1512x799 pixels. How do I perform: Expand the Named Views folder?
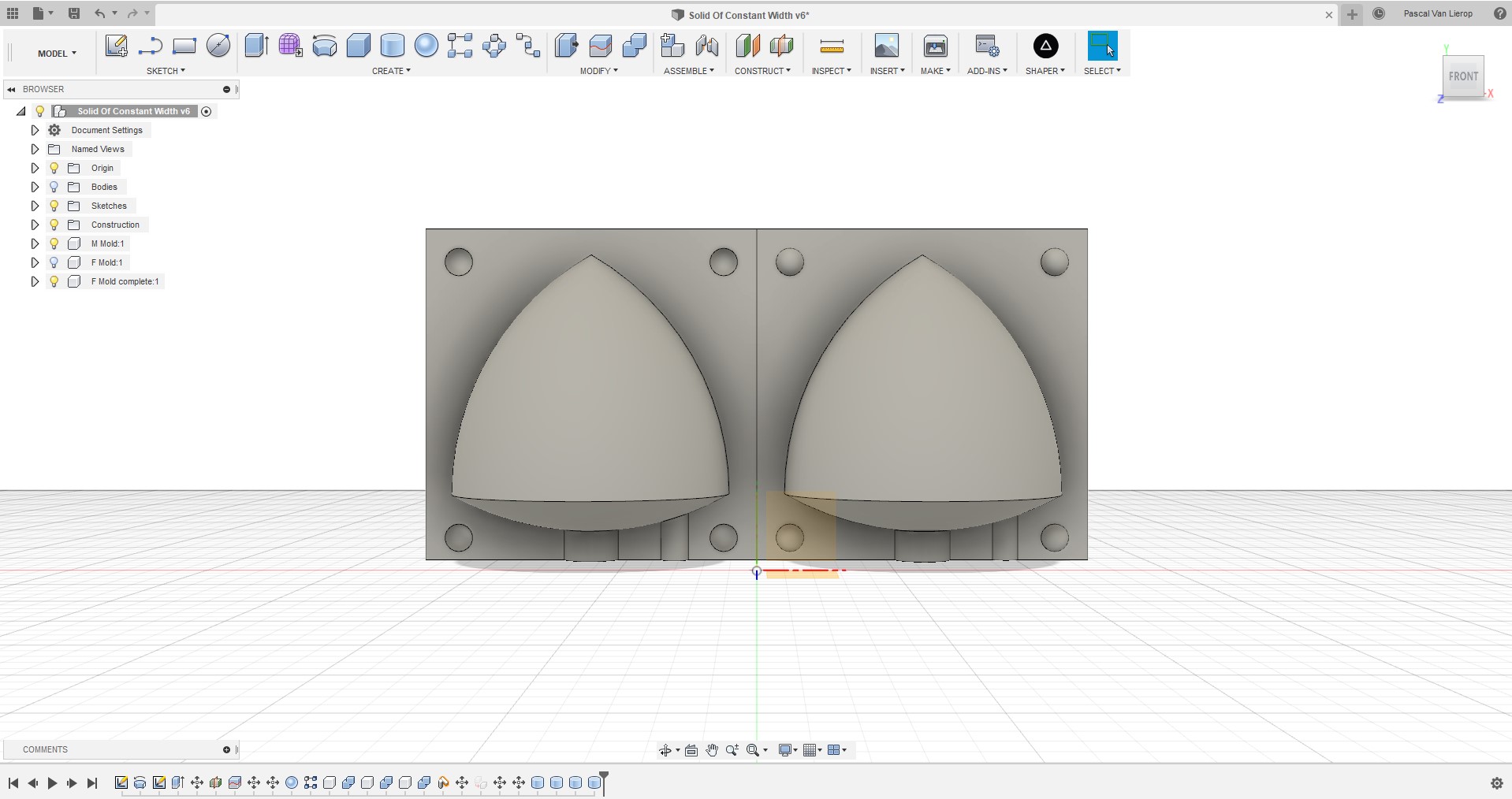[x=35, y=149]
